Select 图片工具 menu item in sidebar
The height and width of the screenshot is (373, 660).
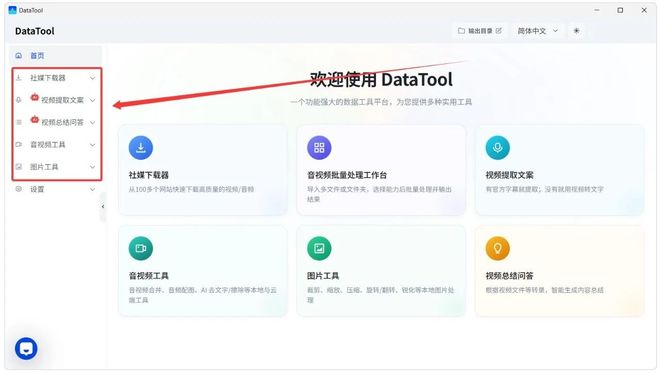[56, 167]
